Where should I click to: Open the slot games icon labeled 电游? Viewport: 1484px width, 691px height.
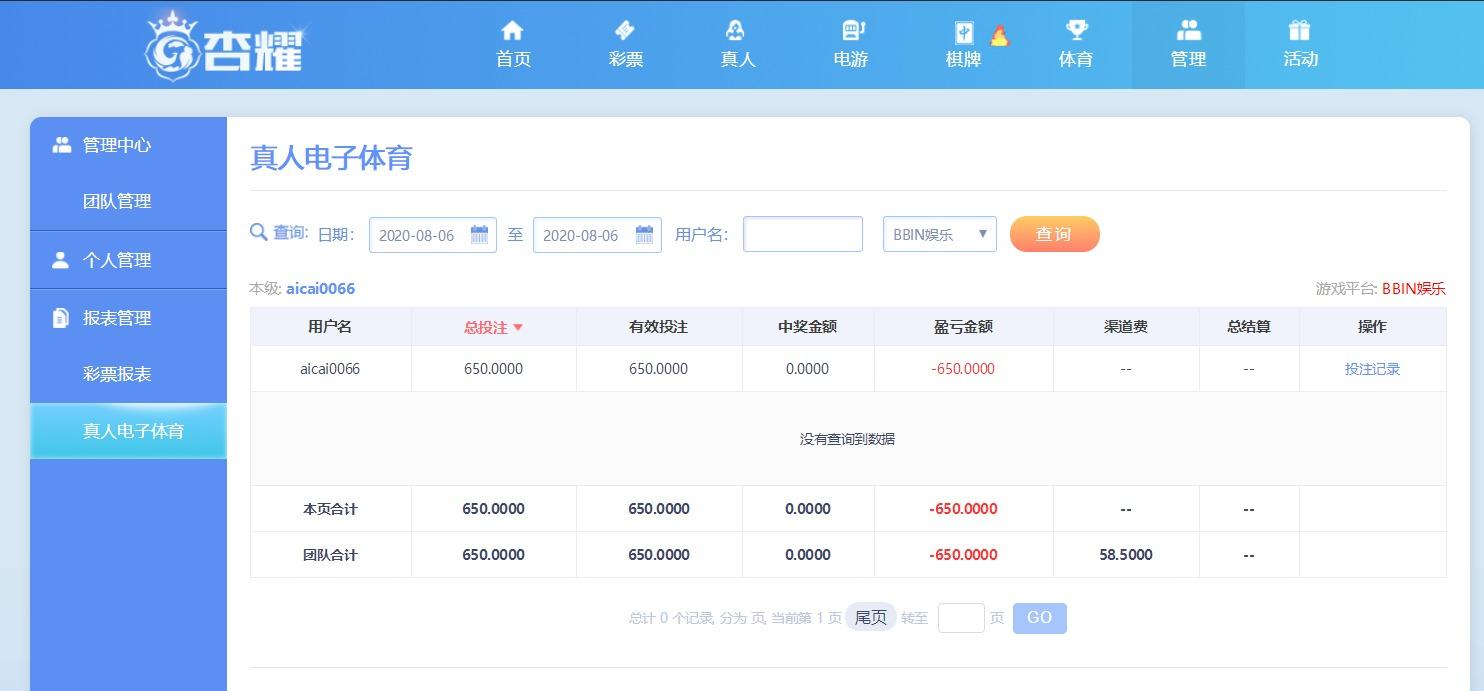pyautogui.click(x=851, y=31)
